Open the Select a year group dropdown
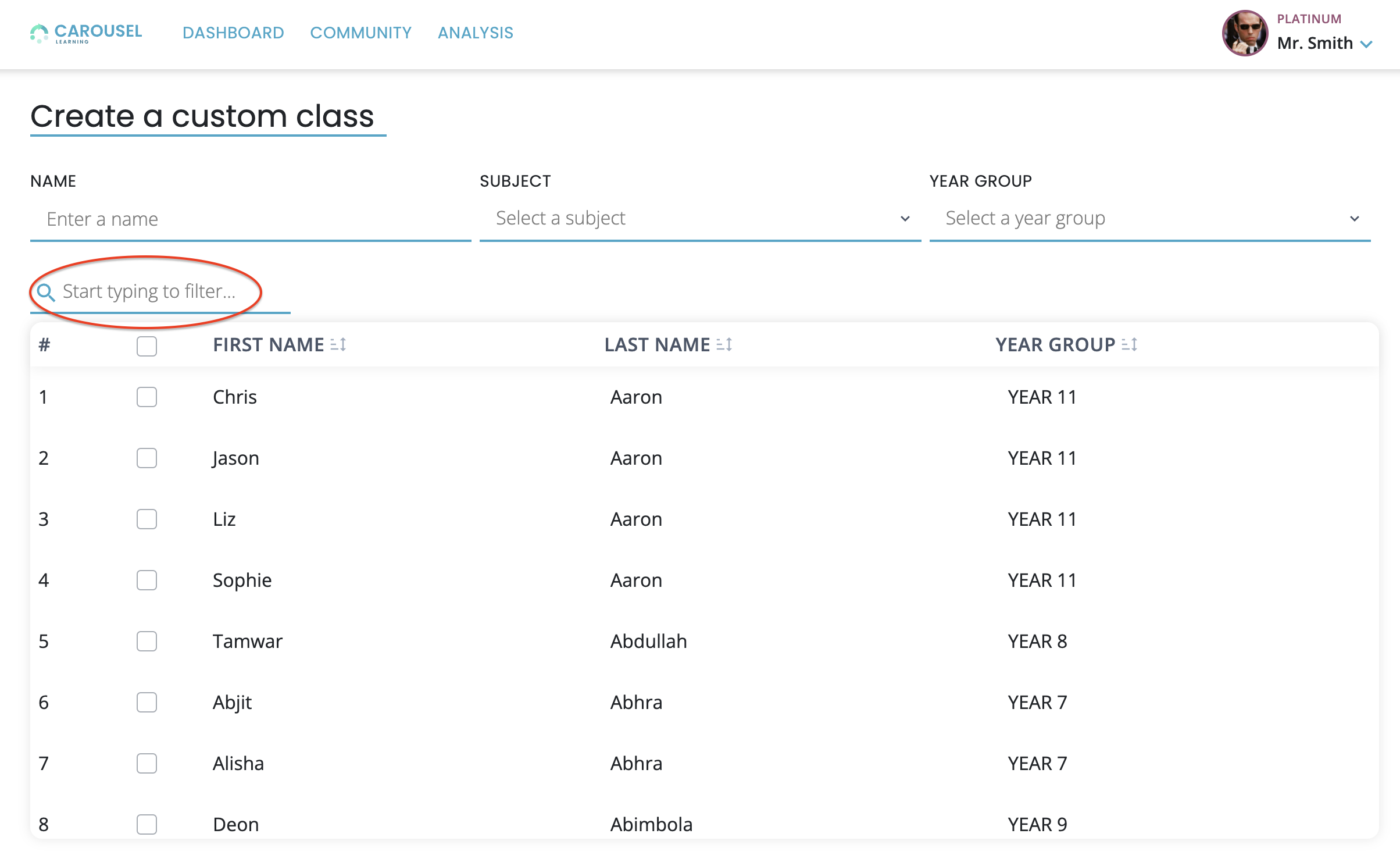Screen dimensions: 1400x855 [1149, 219]
